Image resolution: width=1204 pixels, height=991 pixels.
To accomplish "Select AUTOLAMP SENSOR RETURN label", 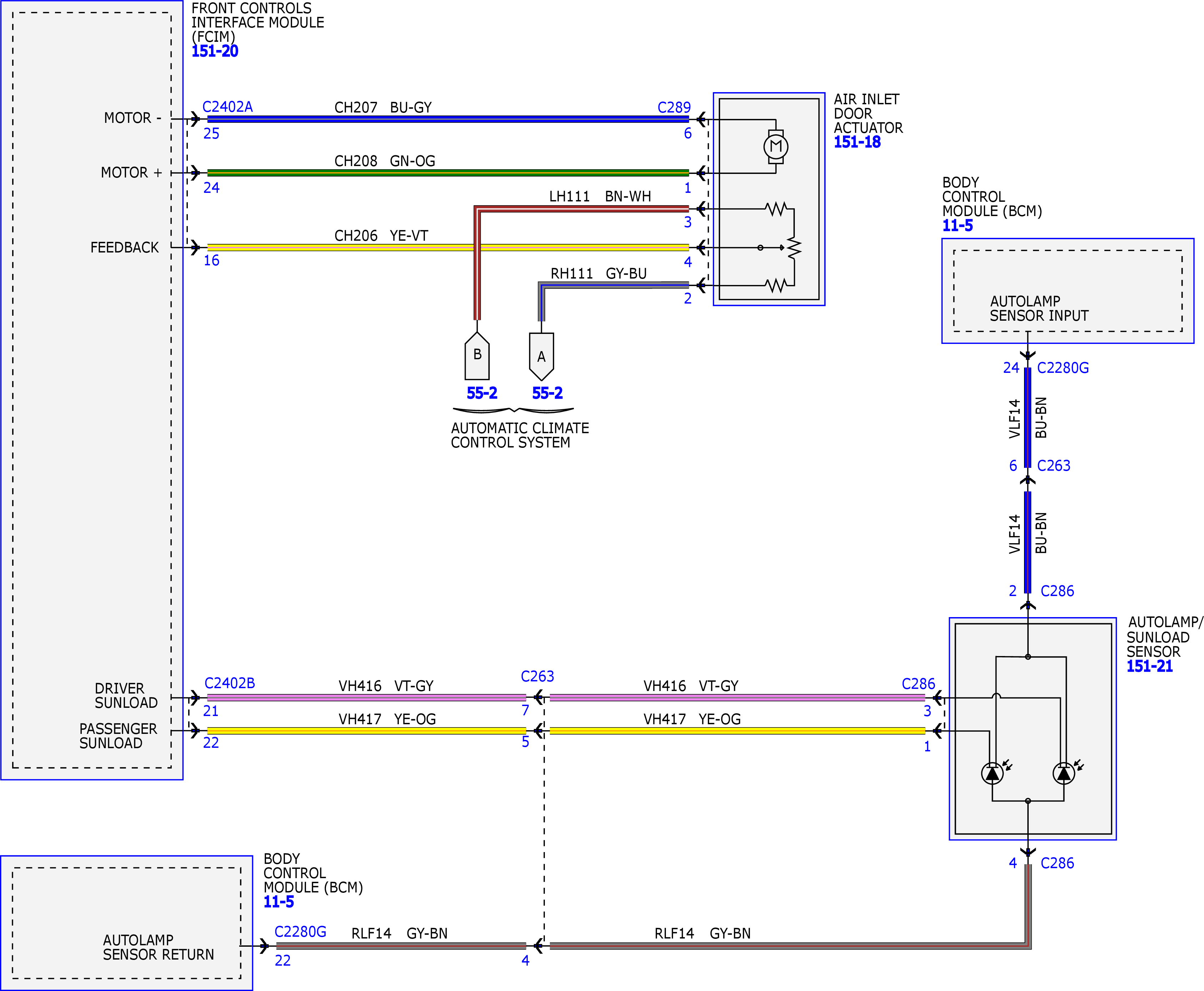I will (158, 947).
